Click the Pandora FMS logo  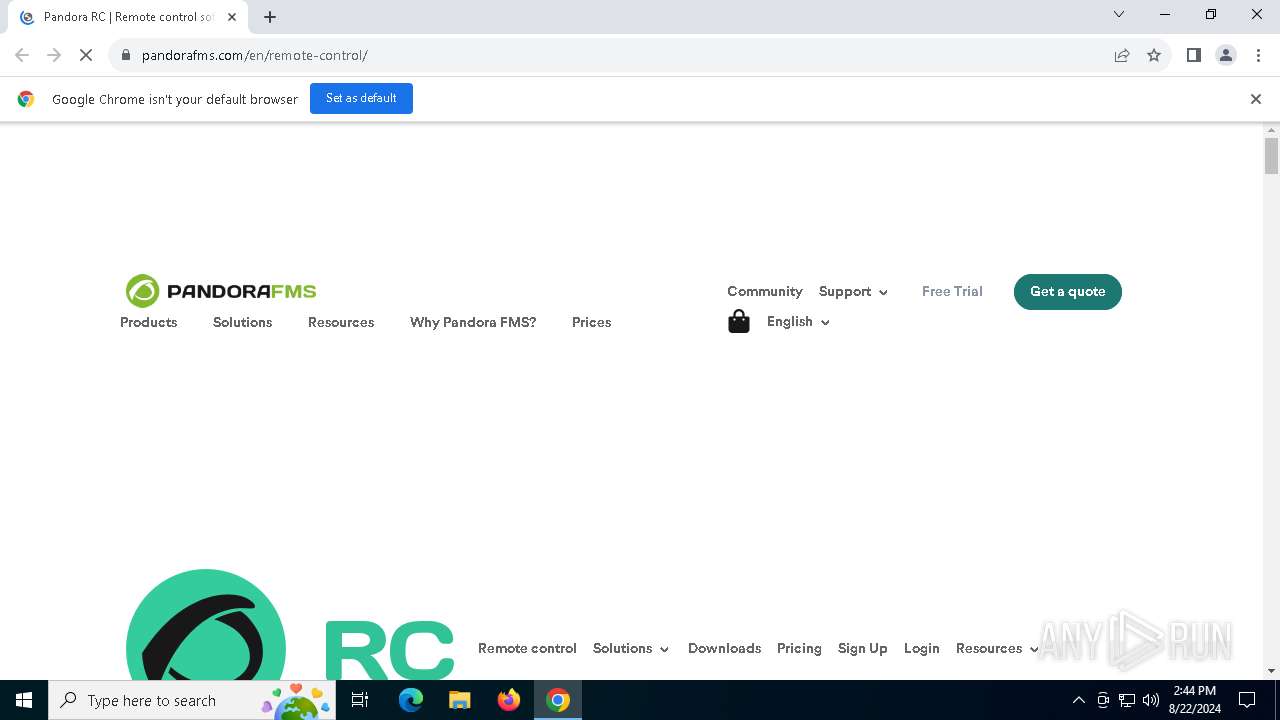221,291
